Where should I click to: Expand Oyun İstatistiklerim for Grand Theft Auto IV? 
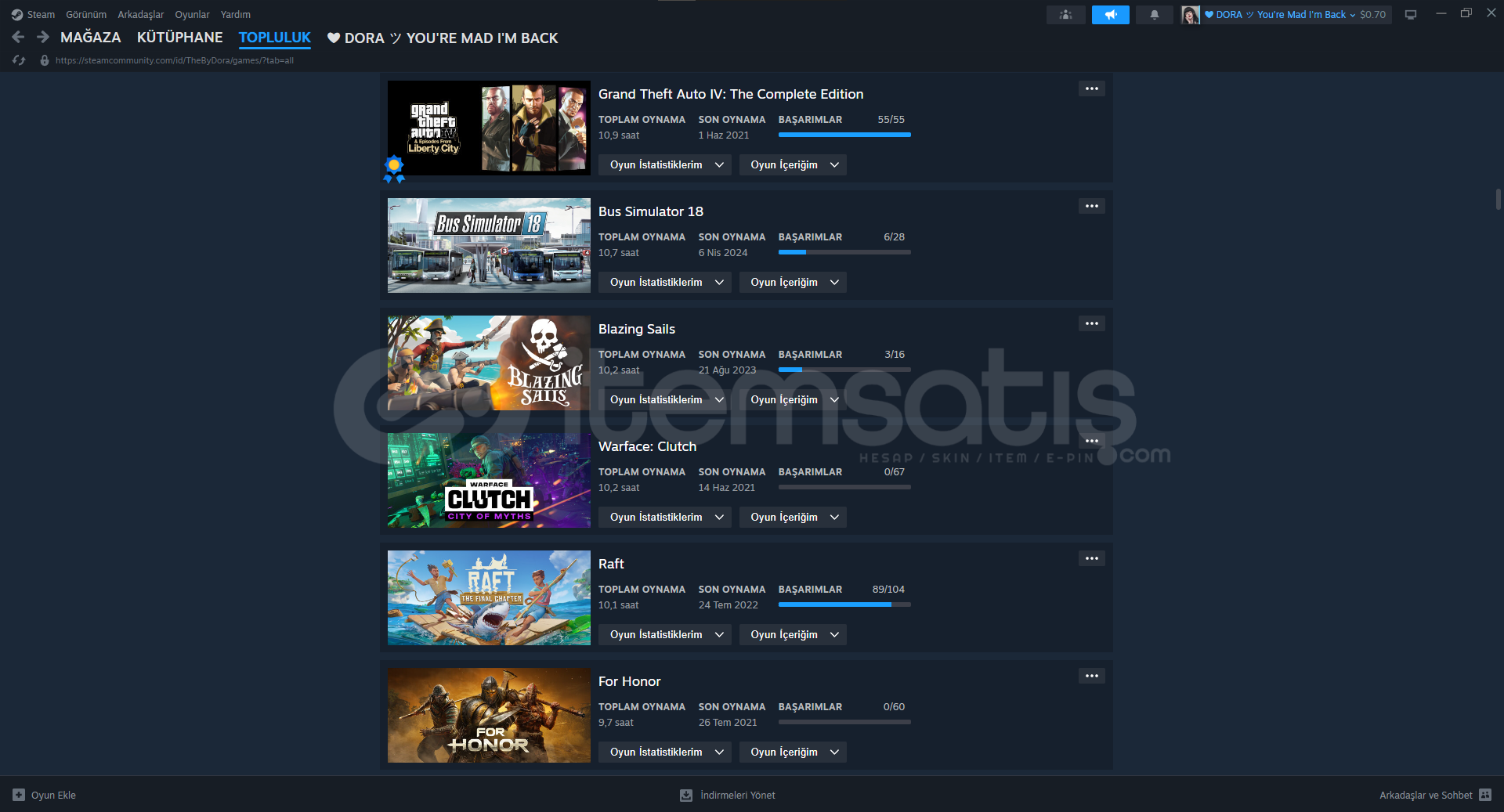pyautogui.click(x=665, y=164)
